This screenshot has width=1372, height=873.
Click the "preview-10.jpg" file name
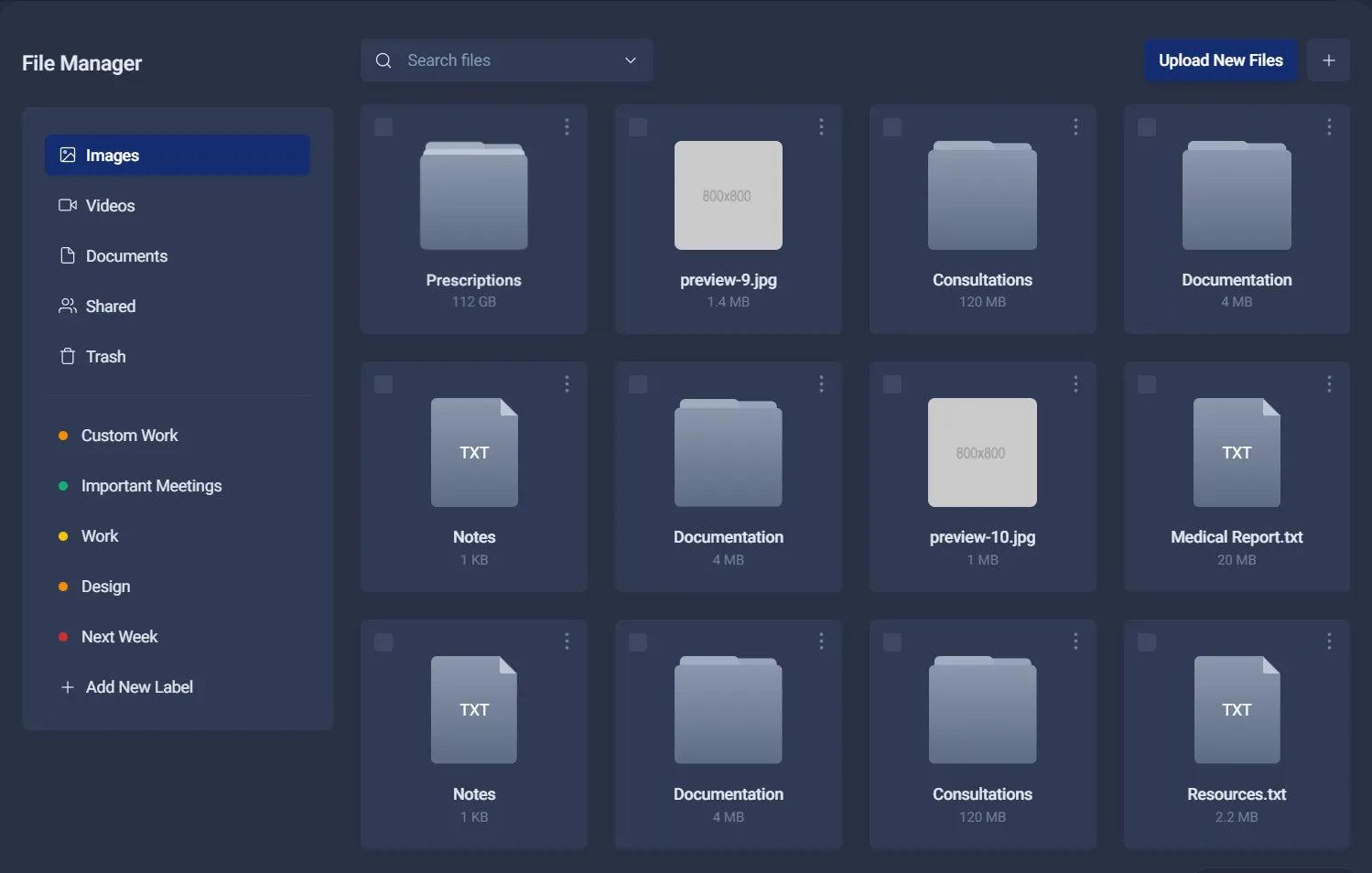coord(983,537)
